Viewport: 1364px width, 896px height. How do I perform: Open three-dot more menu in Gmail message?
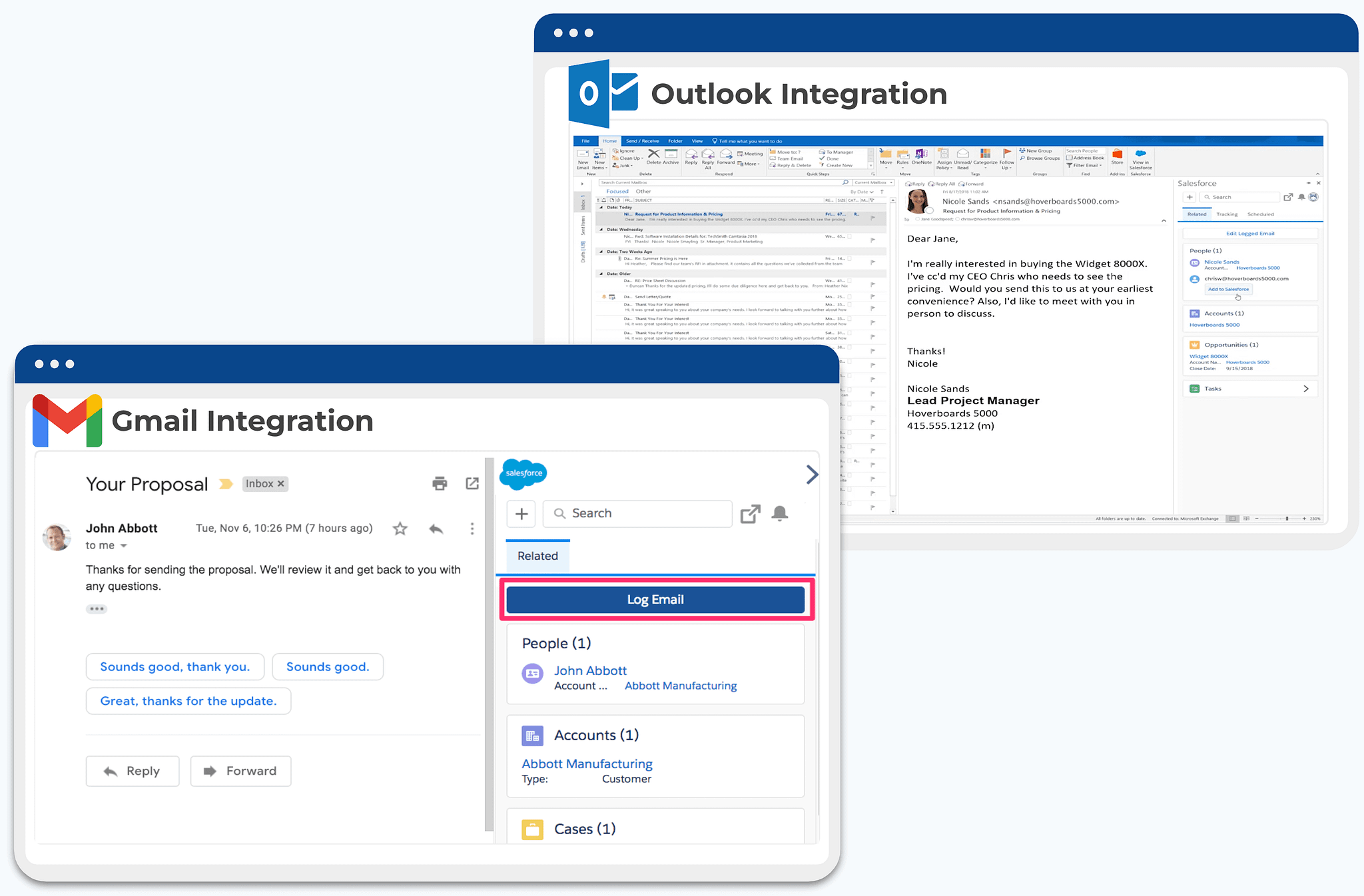472,529
